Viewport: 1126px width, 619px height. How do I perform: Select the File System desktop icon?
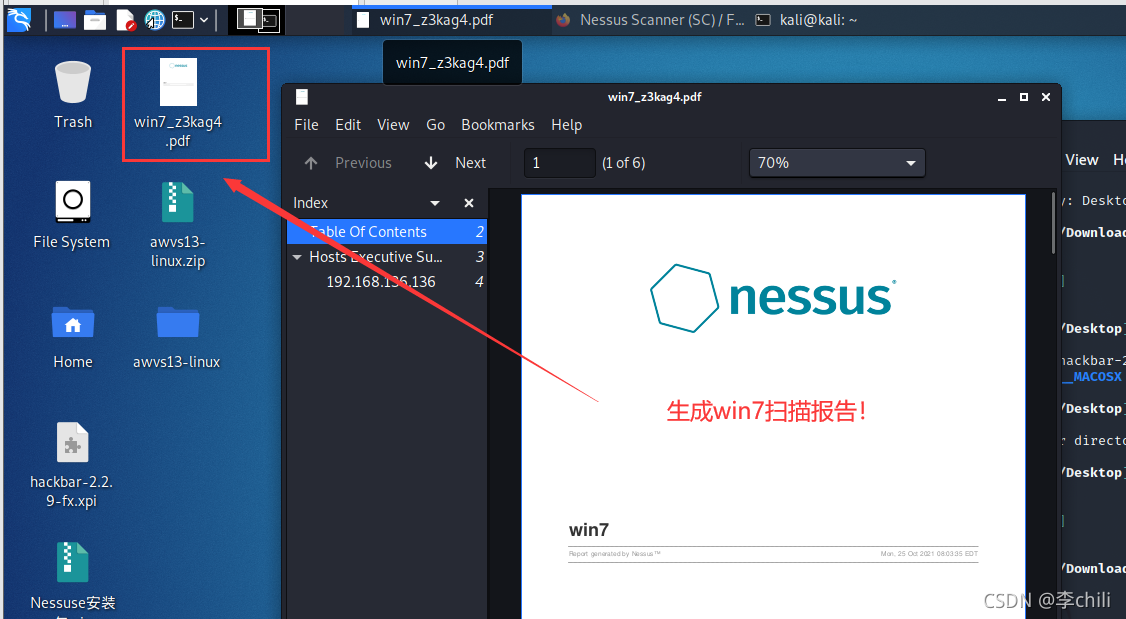[x=72, y=215]
